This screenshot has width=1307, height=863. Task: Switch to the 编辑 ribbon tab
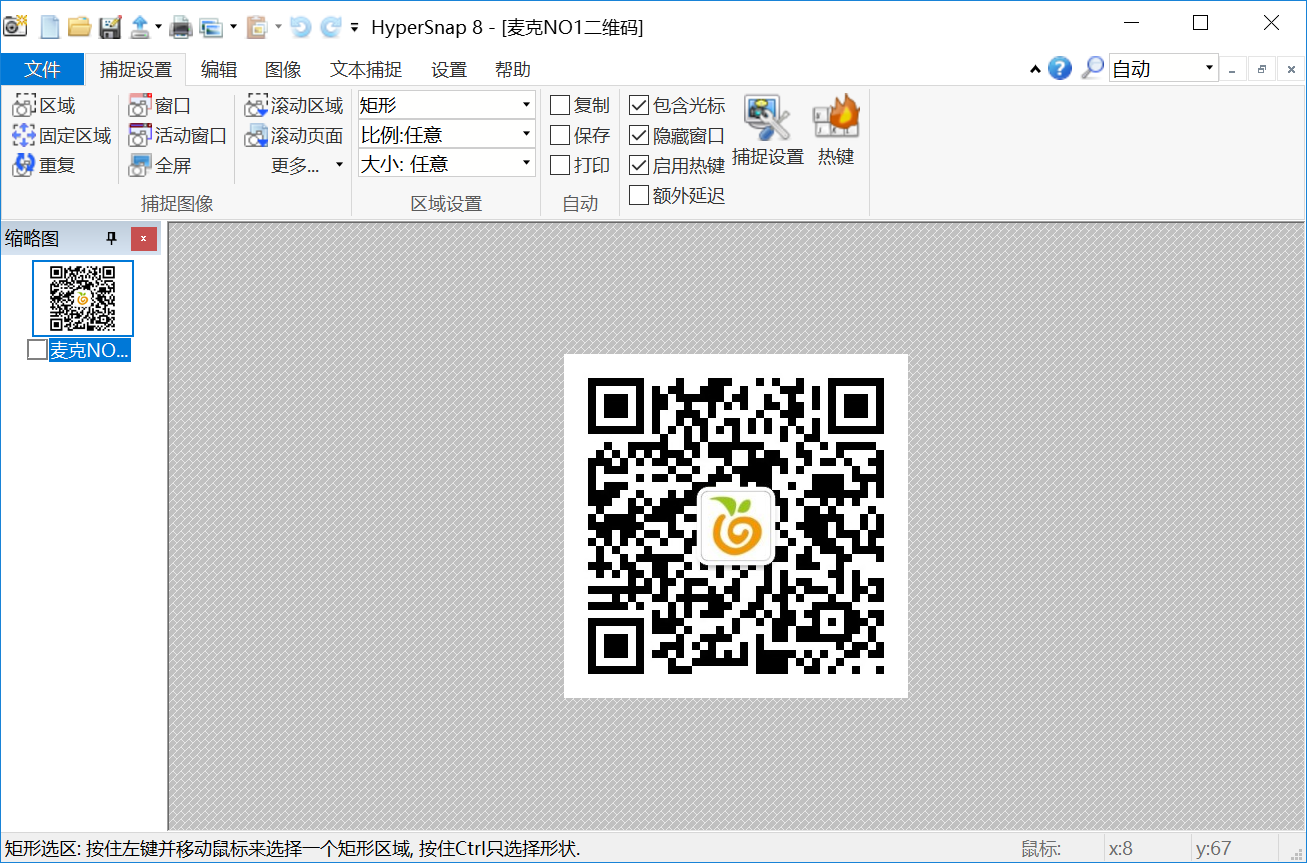(219, 69)
